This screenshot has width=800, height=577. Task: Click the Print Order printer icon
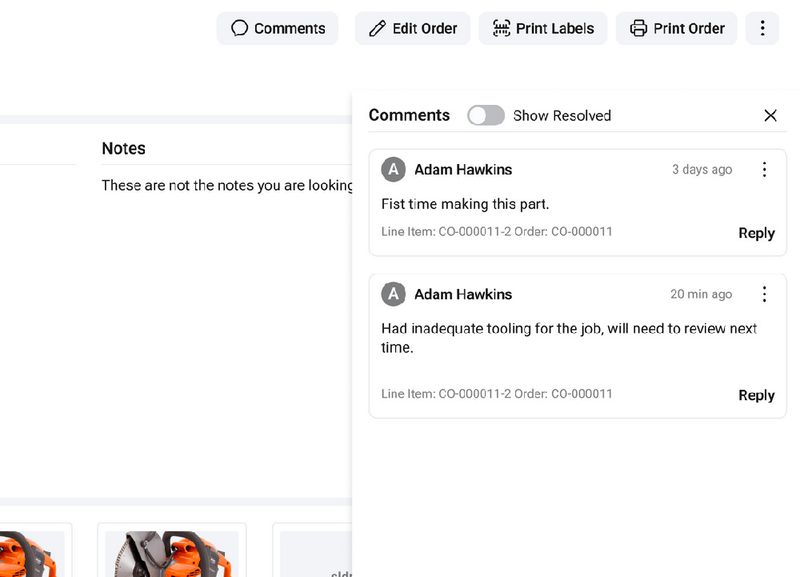[x=638, y=28]
